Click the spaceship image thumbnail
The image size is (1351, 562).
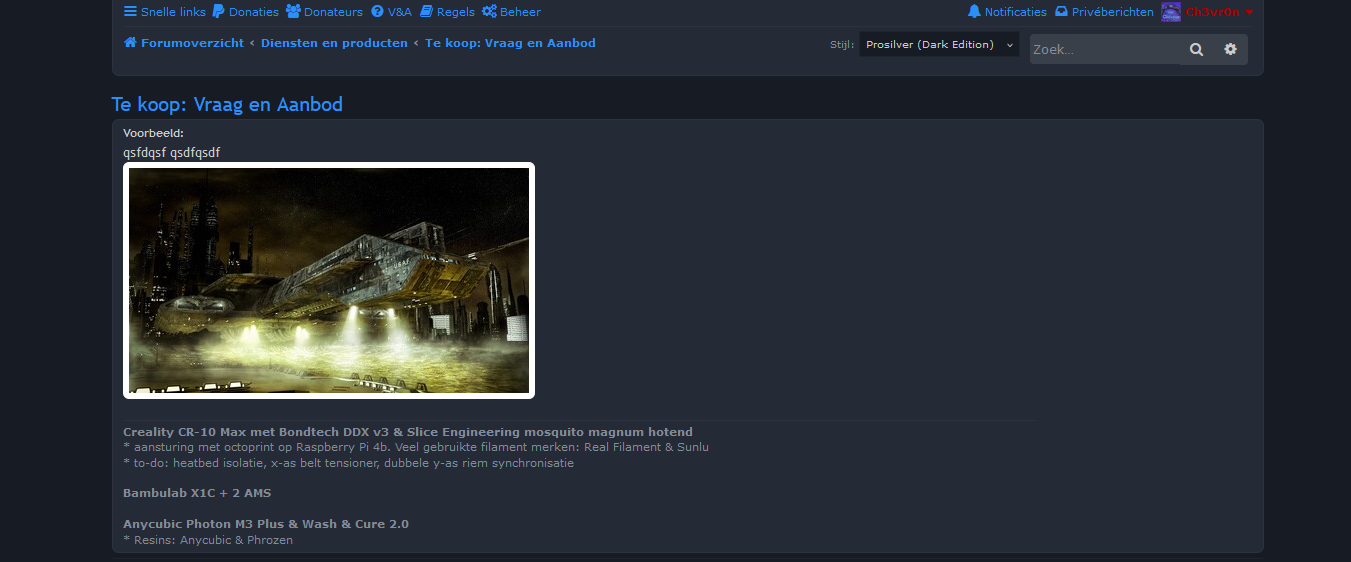[x=329, y=280]
